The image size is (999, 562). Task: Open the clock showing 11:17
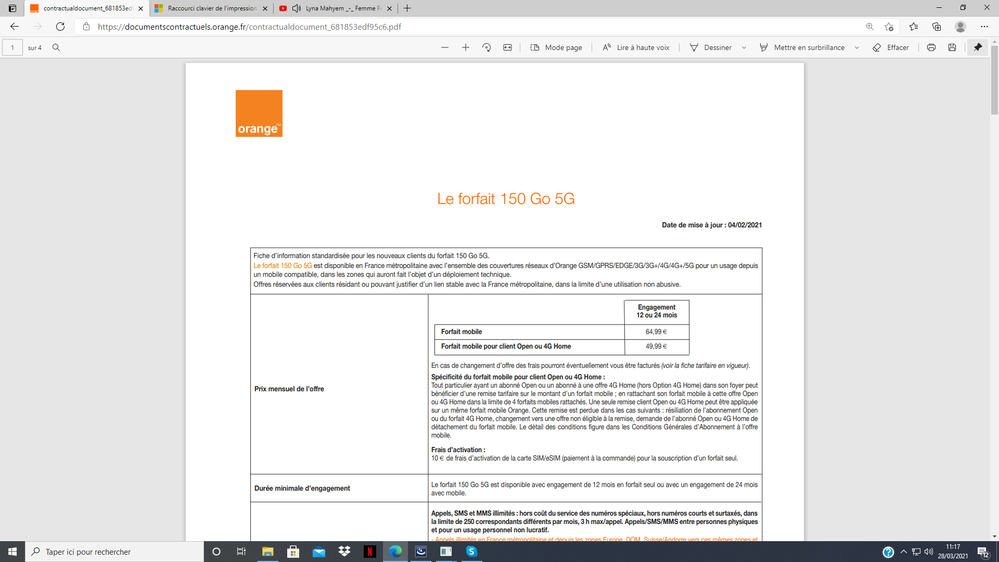(x=952, y=551)
